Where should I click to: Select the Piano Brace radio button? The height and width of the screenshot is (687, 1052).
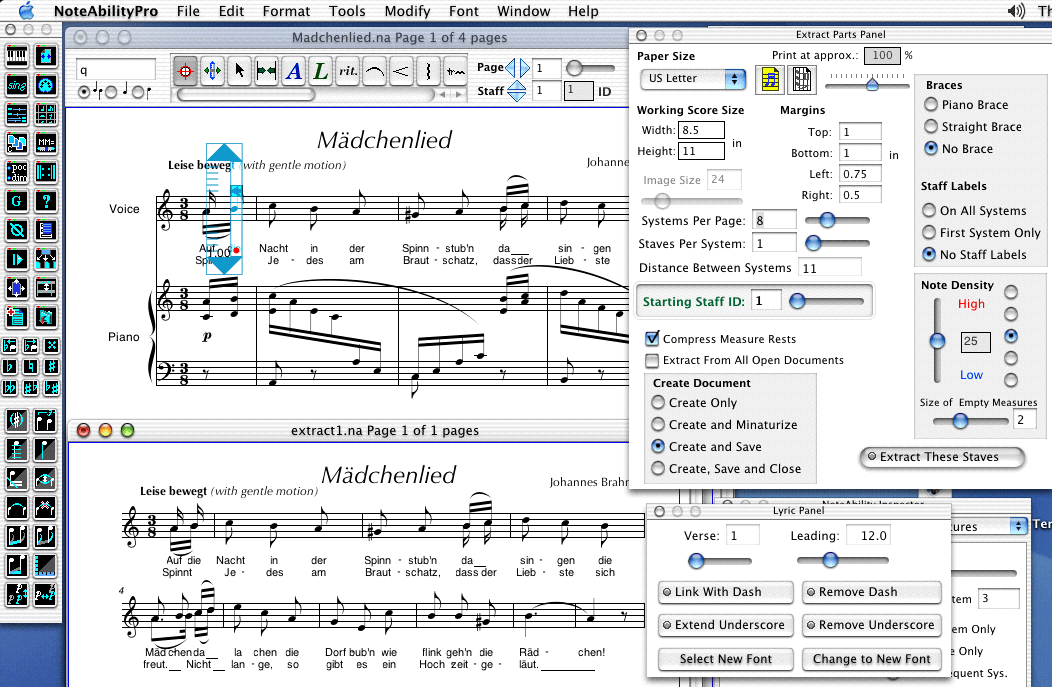coord(932,105)
